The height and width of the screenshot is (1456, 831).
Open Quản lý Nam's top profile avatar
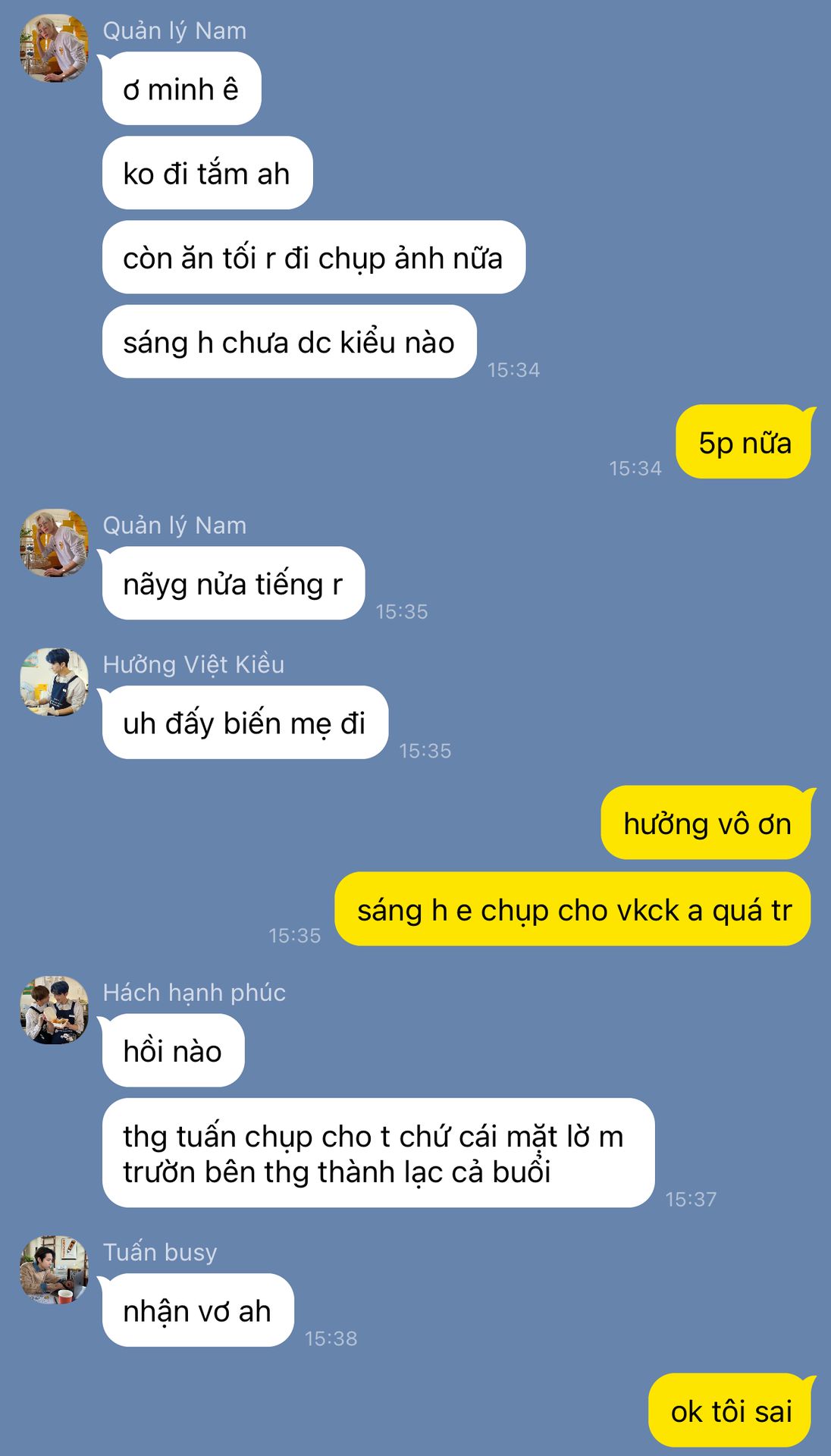(54, 48)
